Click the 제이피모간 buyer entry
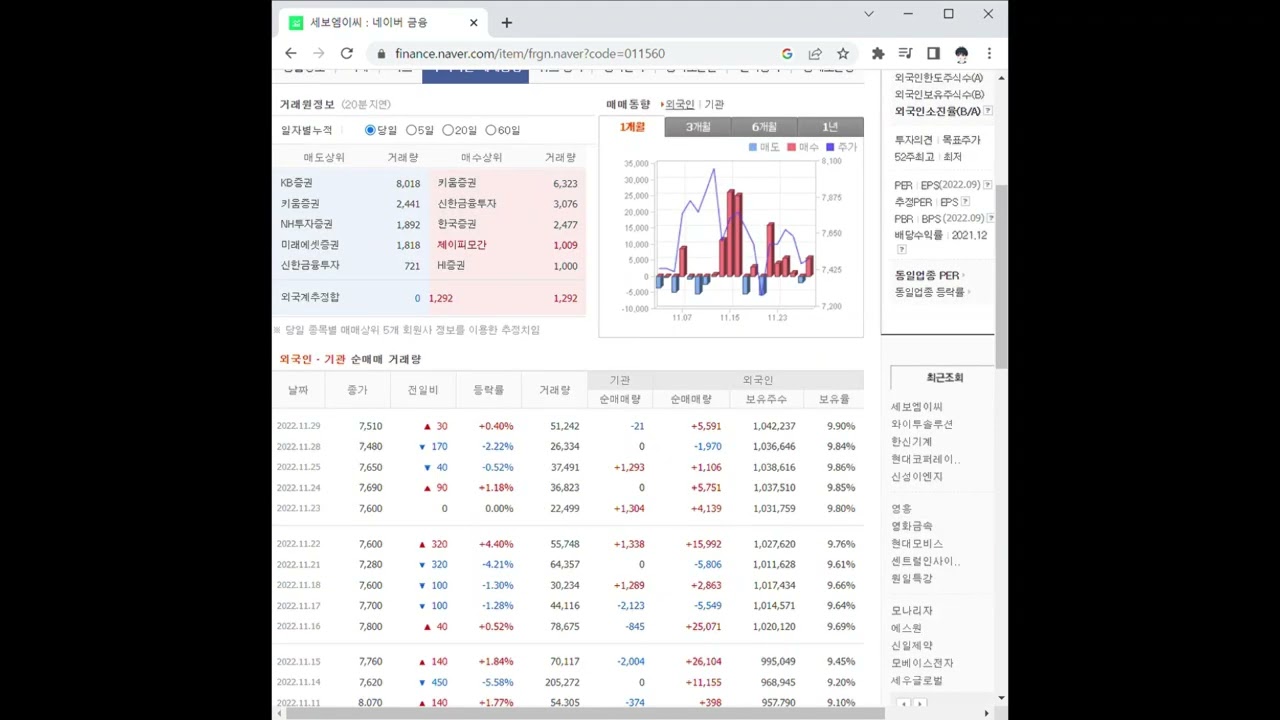Screen dimensions: 1280x720 (x=462, y=245)
